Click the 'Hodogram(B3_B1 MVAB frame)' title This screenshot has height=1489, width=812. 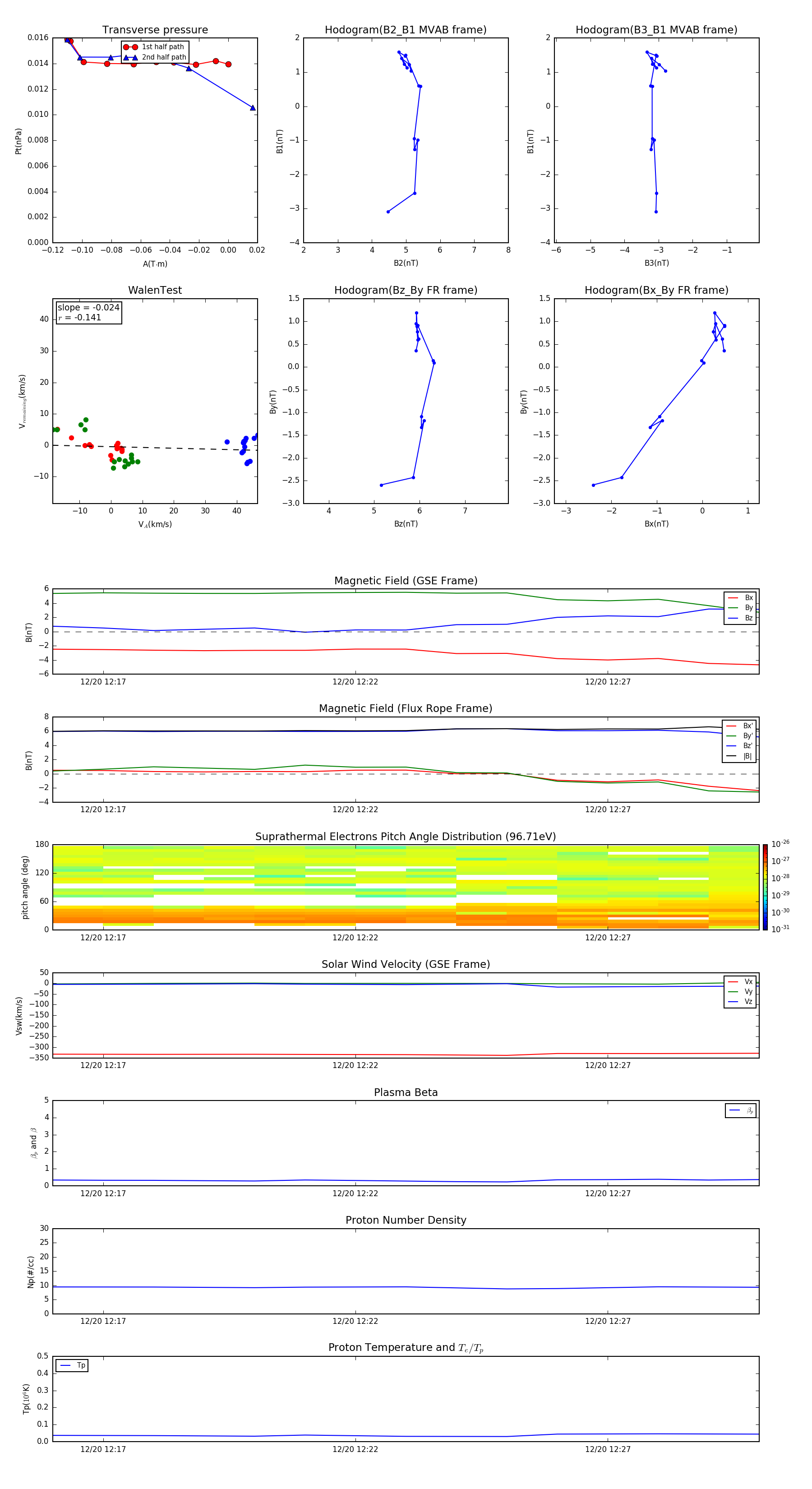[656, 30]
